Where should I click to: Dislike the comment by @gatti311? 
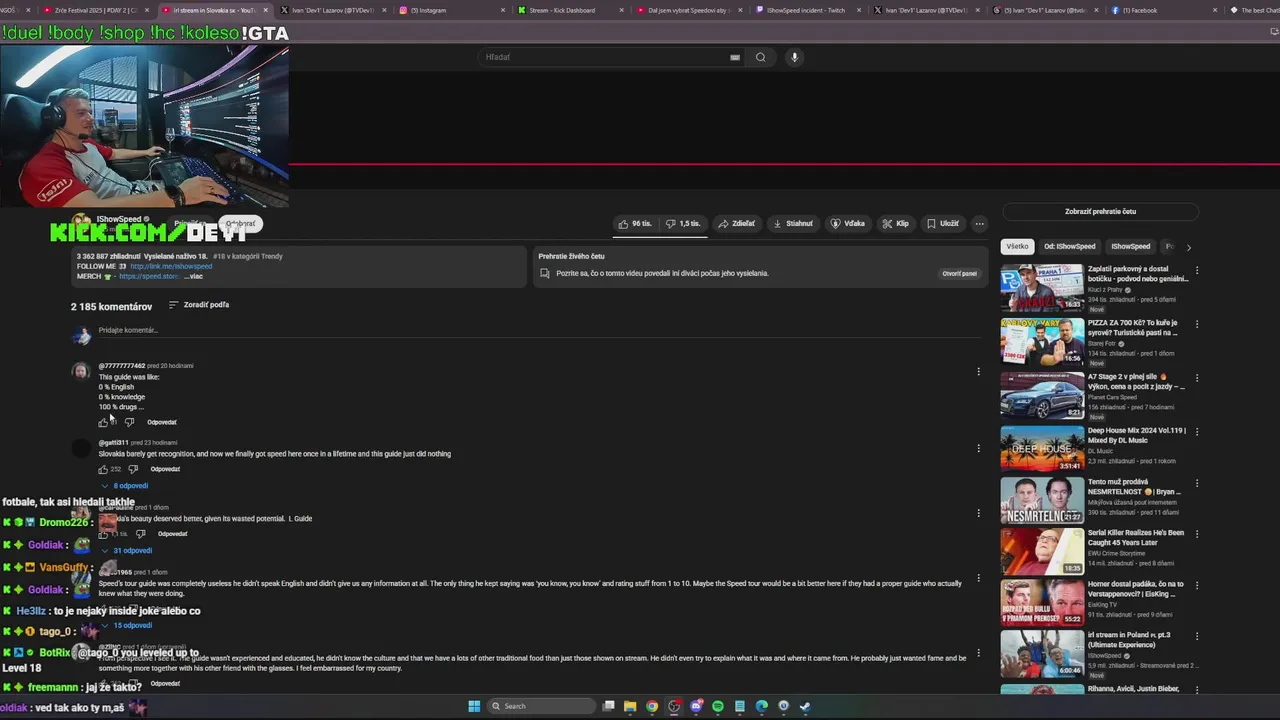(133, 469)
